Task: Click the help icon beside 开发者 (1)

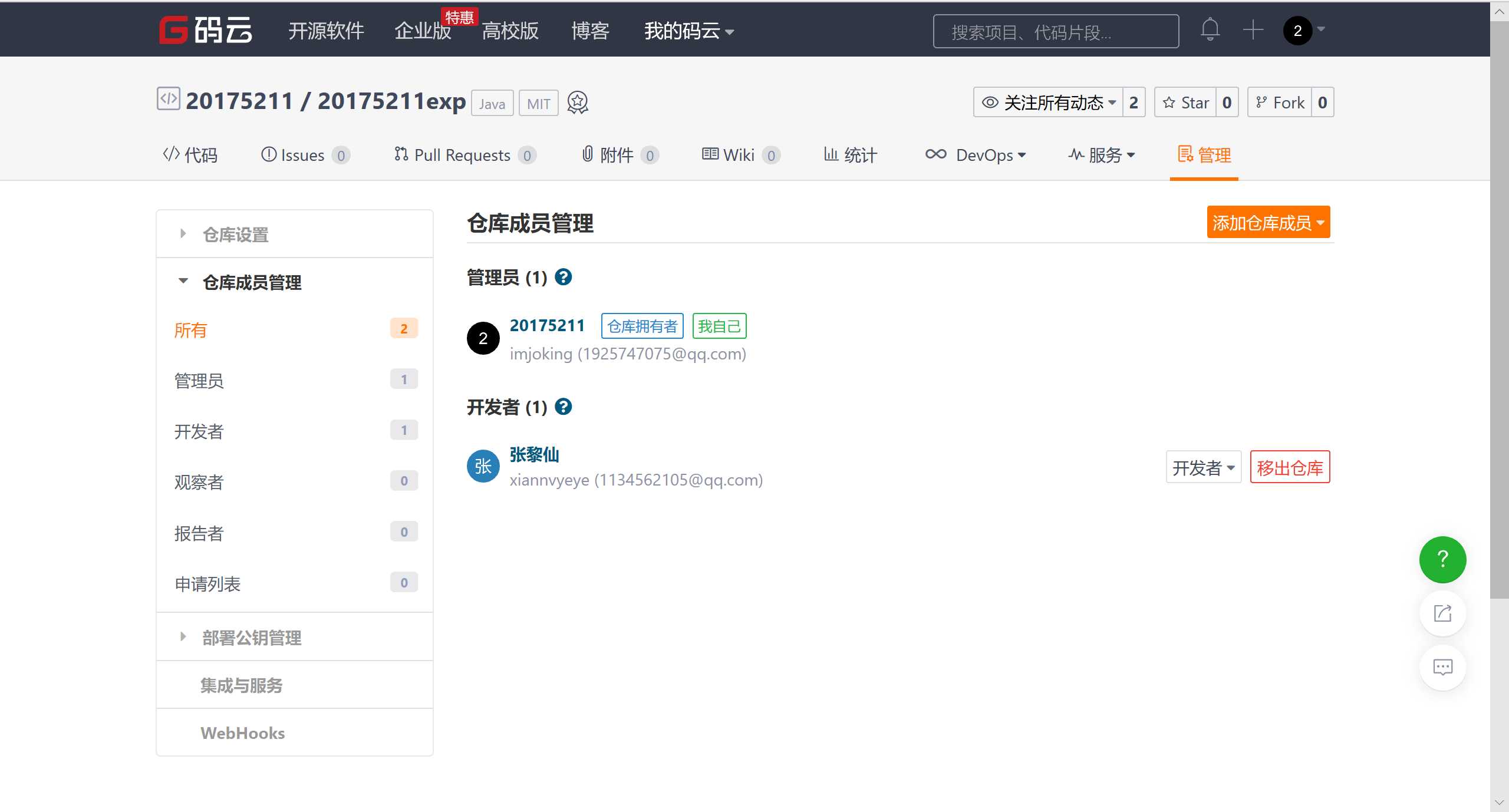Action: (564, 407)
